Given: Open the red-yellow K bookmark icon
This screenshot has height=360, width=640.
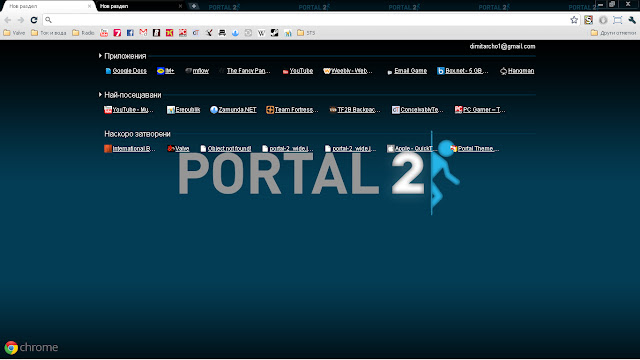Looking at the screenshot, I should coord(169,33).
